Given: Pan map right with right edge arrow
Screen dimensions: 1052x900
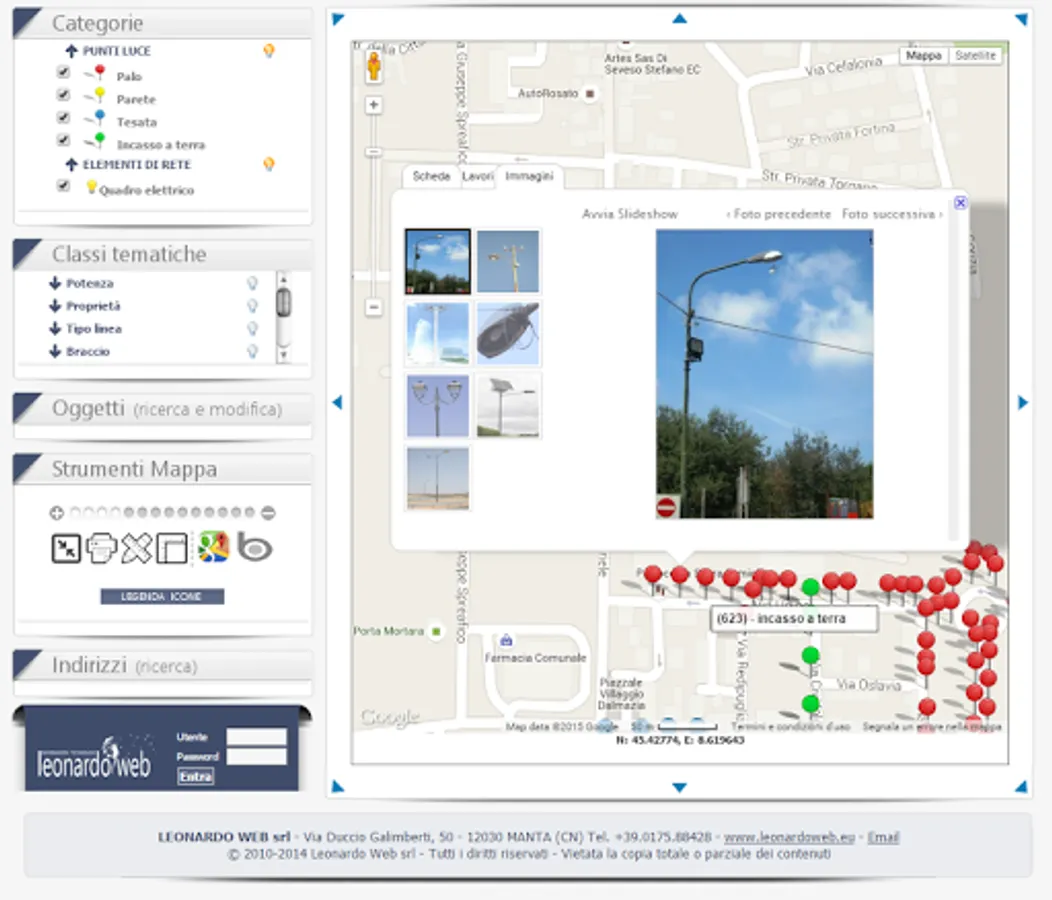Looking at the screenshot, I should coord(1022,403).
